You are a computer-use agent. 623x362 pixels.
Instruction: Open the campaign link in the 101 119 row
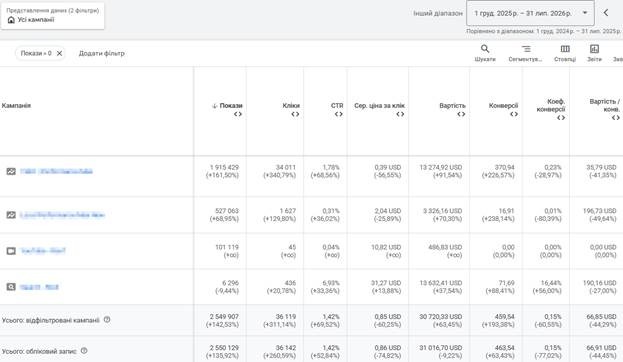coord(43,251)
